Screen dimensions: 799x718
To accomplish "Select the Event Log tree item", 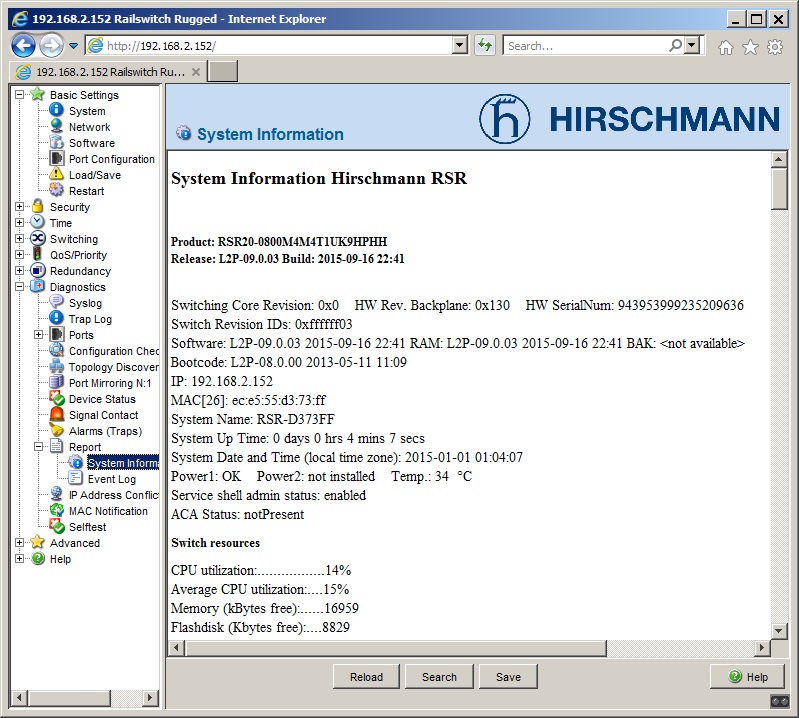I will click(112, 479).
